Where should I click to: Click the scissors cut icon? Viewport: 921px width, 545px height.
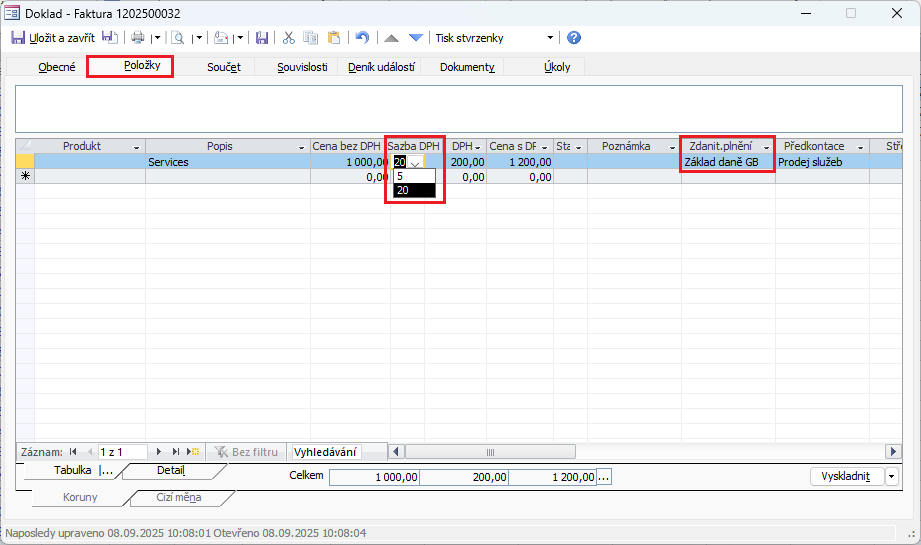pos(289,38)
